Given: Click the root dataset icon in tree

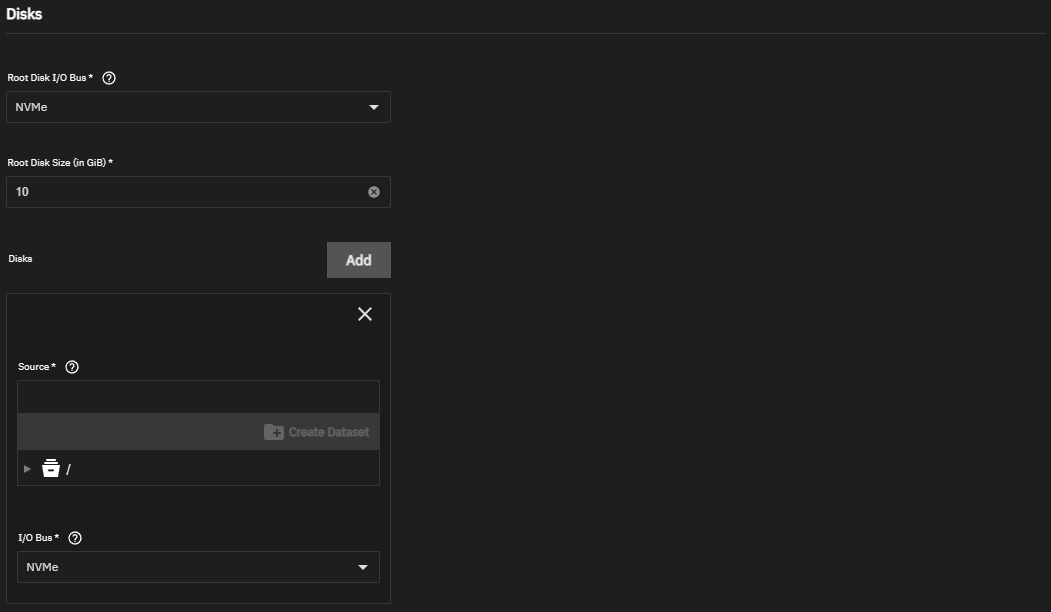Looking at the screenshot, I should pos(51,468).
